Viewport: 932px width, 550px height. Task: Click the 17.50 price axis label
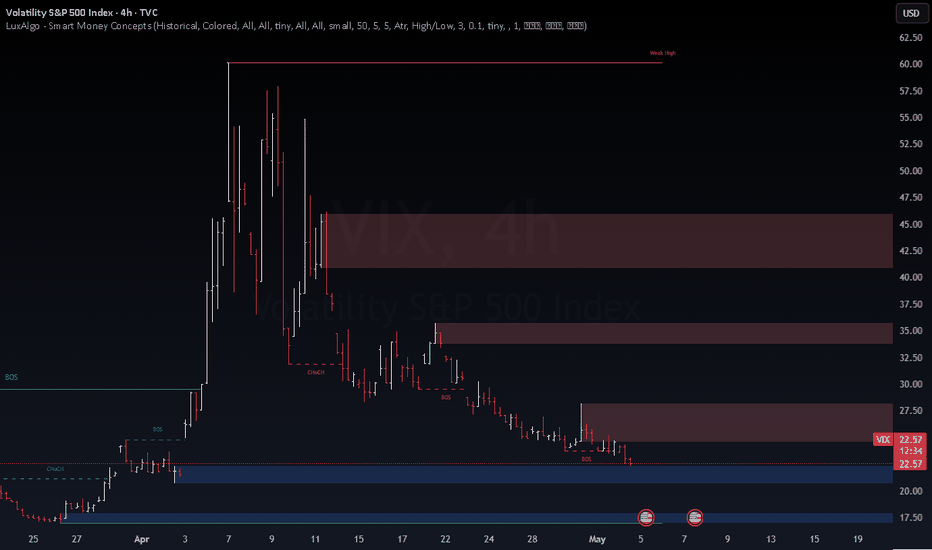[911, 518]
